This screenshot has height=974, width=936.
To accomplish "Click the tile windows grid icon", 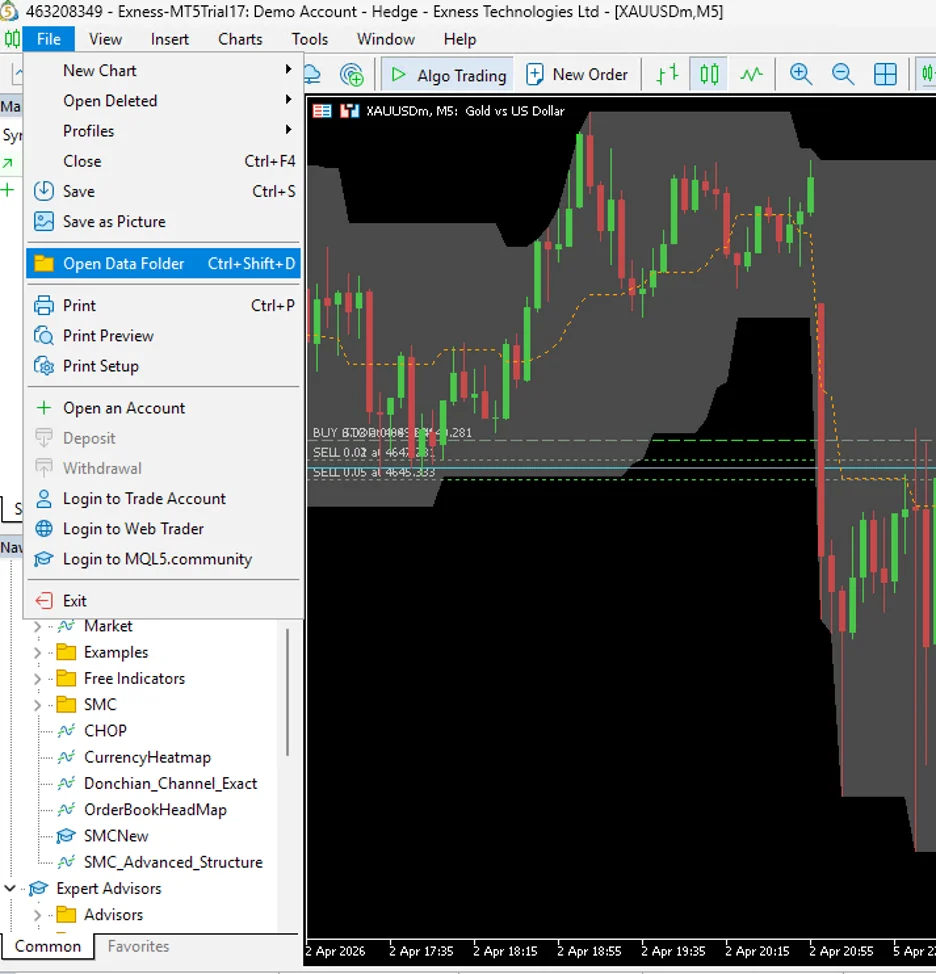I will click(885, 74).
